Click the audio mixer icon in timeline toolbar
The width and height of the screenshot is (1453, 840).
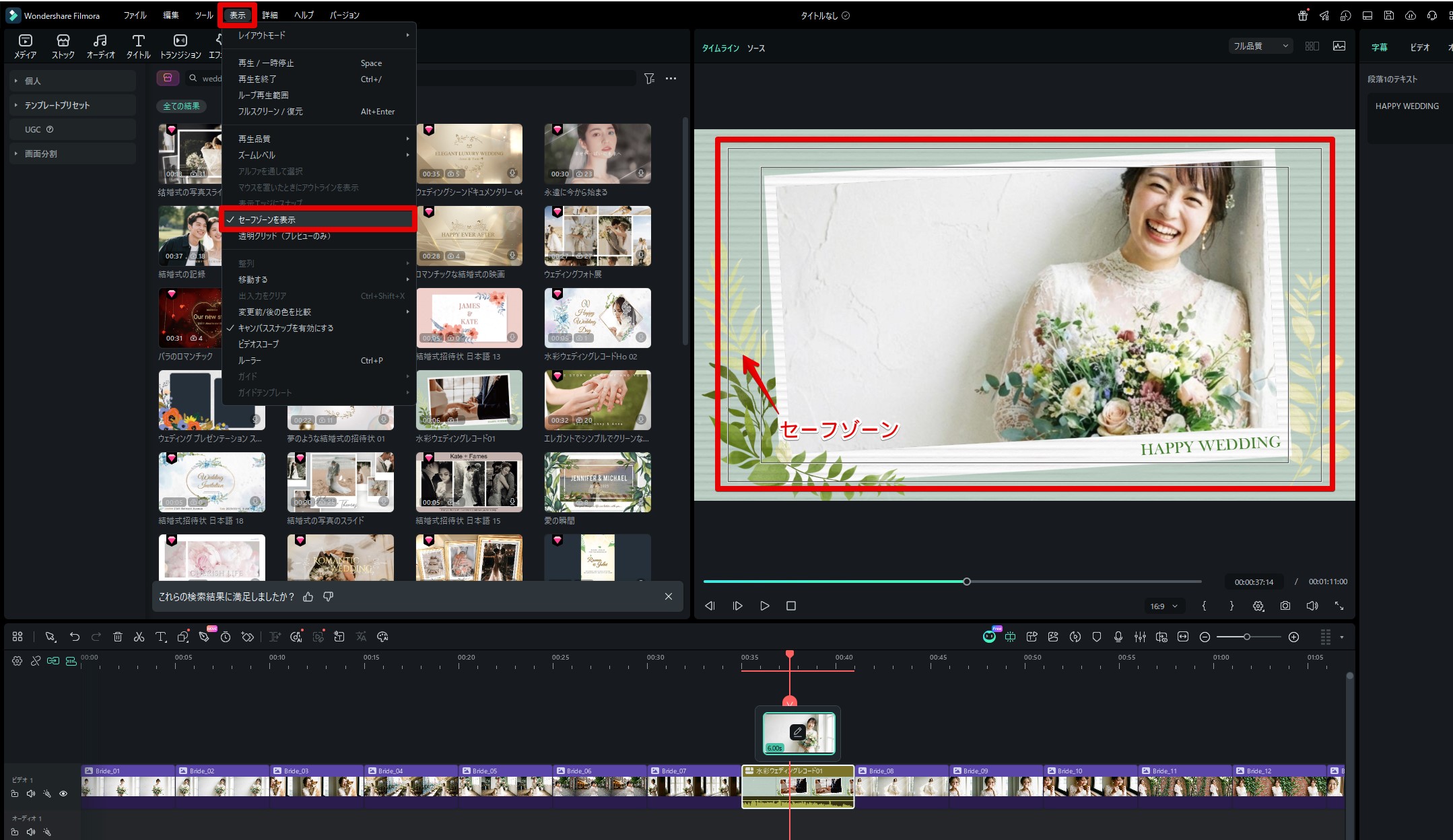[1140, 637]
